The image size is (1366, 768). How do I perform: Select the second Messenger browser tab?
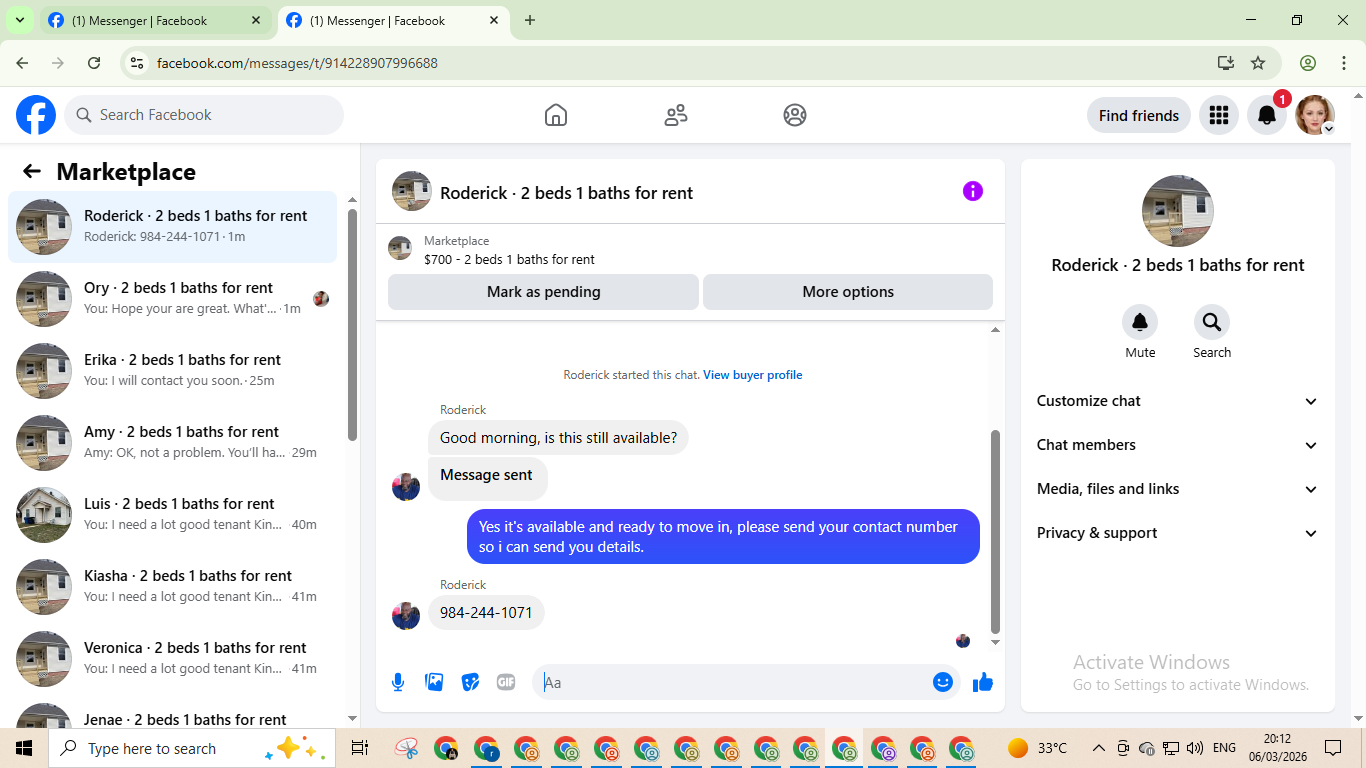pyautogui.click(x=393, y=20)
